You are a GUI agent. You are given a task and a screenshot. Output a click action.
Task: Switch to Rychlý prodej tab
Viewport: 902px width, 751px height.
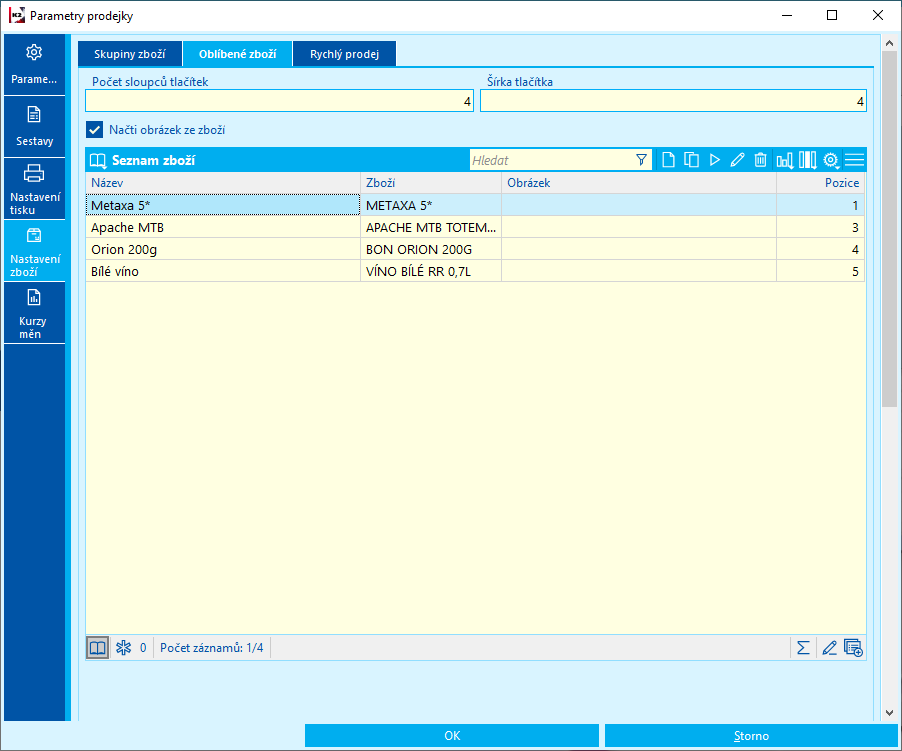pyautogui.click(x=344, y=54)
